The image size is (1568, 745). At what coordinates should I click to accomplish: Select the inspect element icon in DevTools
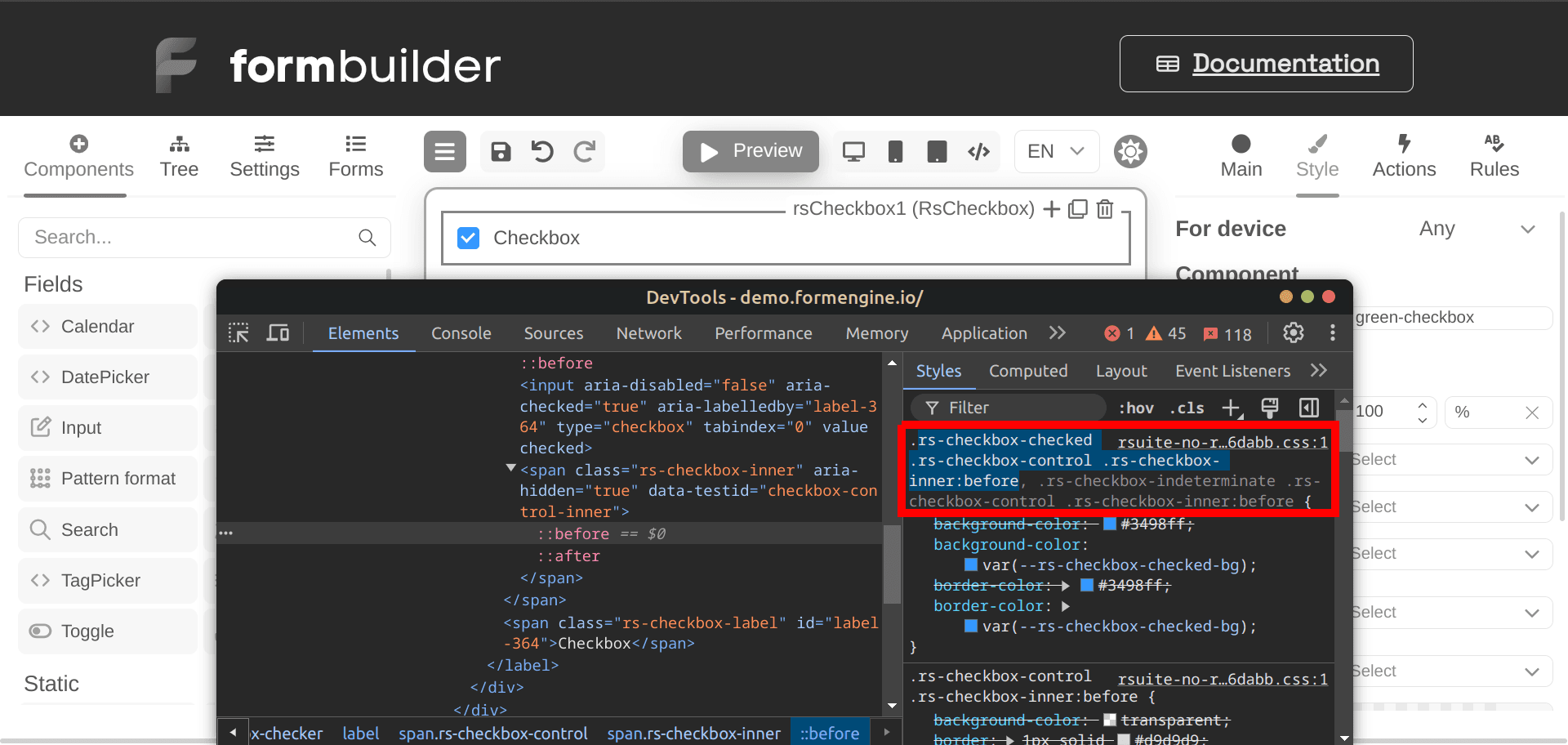tap(238, 332)
